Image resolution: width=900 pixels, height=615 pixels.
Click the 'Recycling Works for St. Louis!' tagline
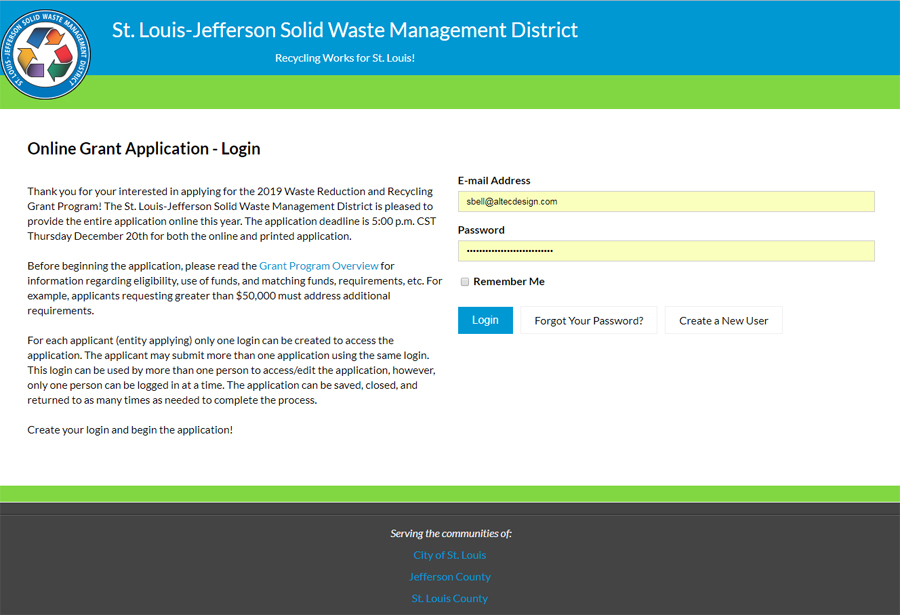tap(344, 58)
